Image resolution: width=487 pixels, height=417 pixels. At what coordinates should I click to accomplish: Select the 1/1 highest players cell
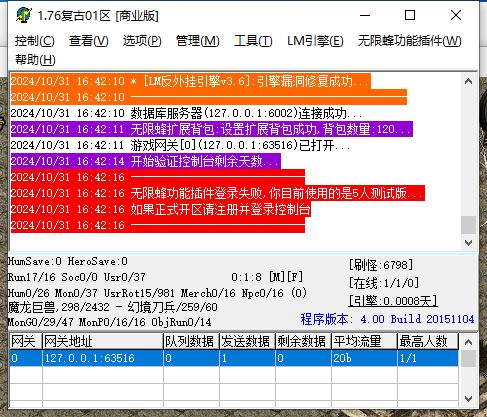click(428, 358)
